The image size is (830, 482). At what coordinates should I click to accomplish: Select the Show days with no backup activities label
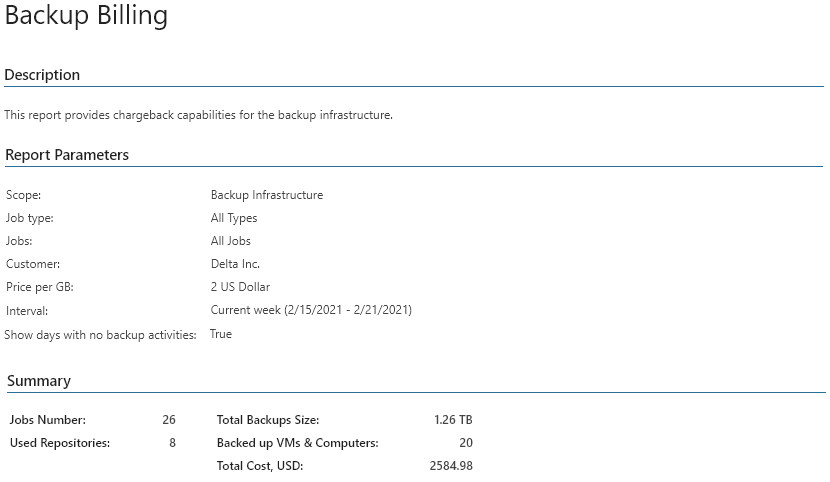[x=101, y=335]
